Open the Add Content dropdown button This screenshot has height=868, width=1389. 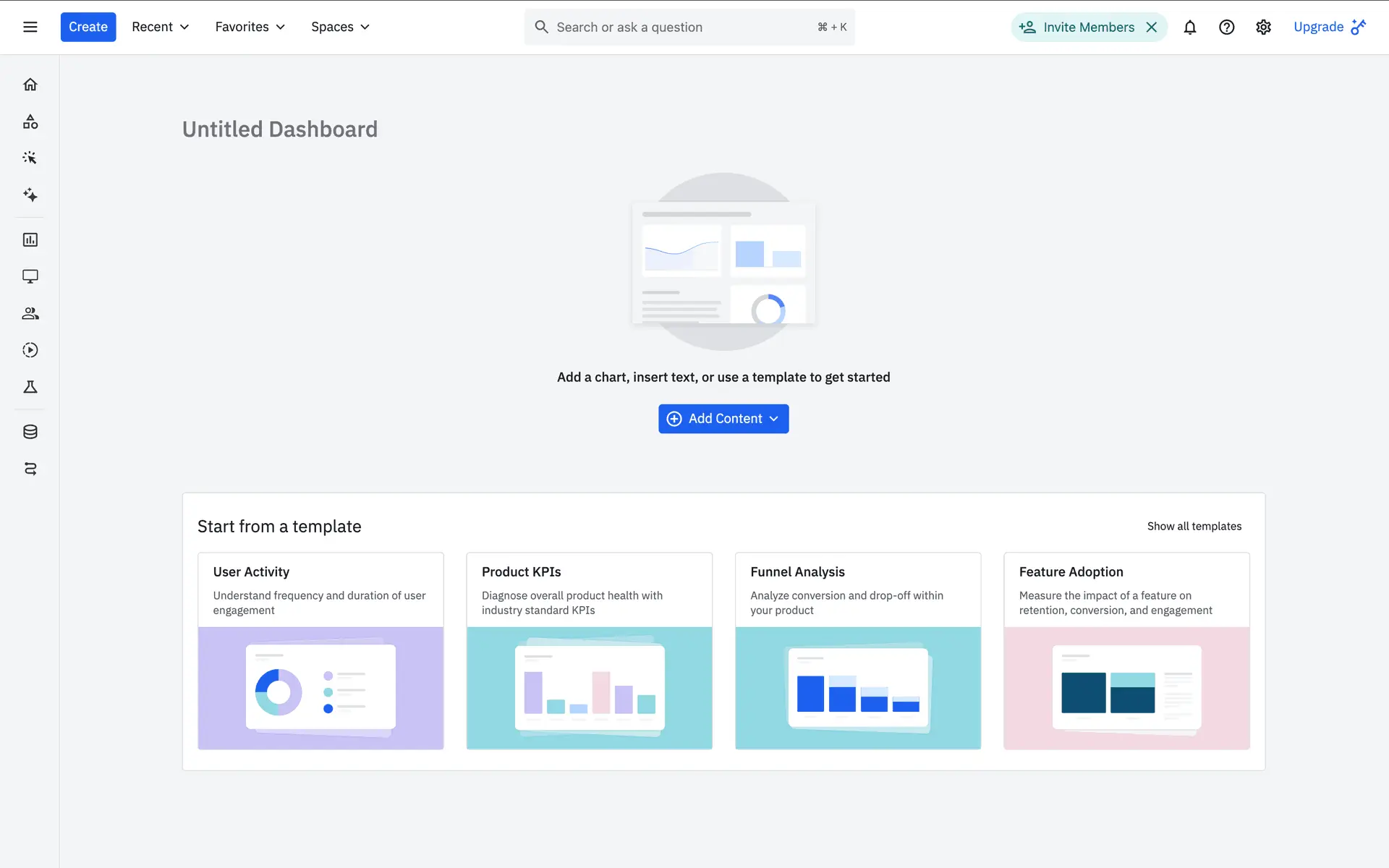point(723,419)
